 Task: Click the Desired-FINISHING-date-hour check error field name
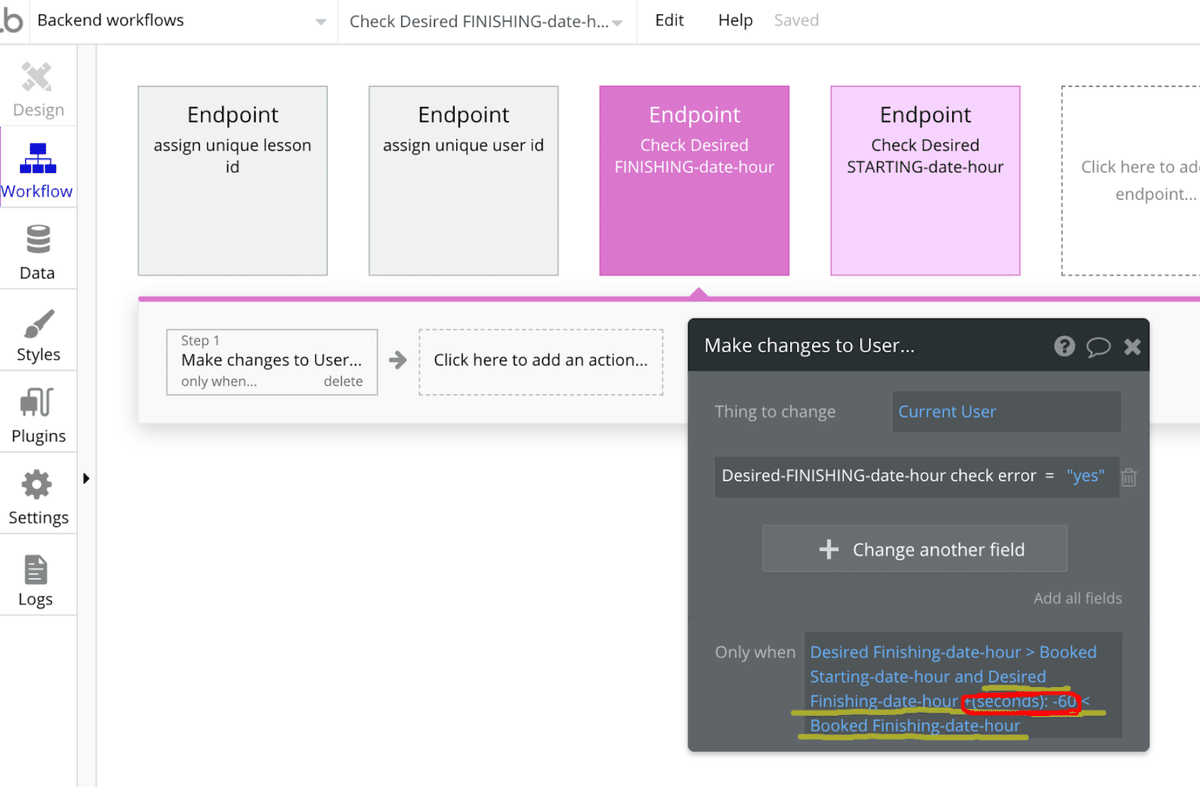click(879, 476)
